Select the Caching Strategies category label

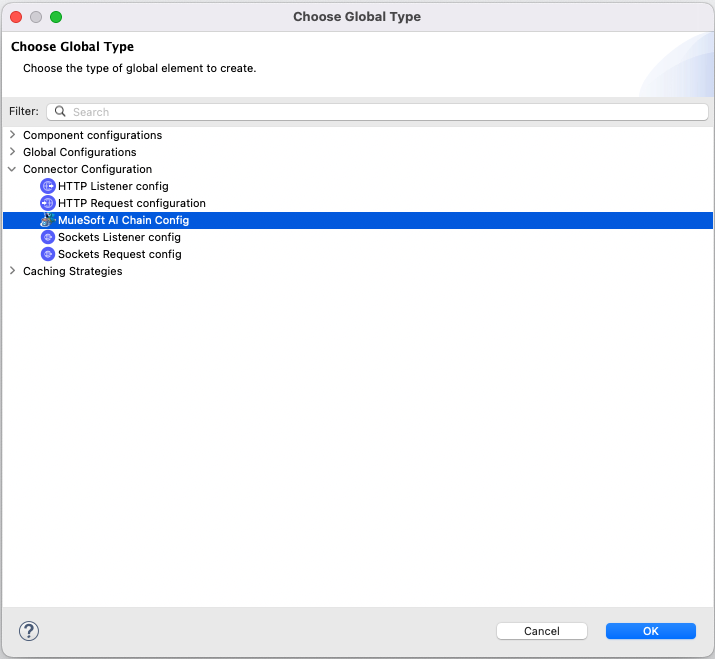72,271
